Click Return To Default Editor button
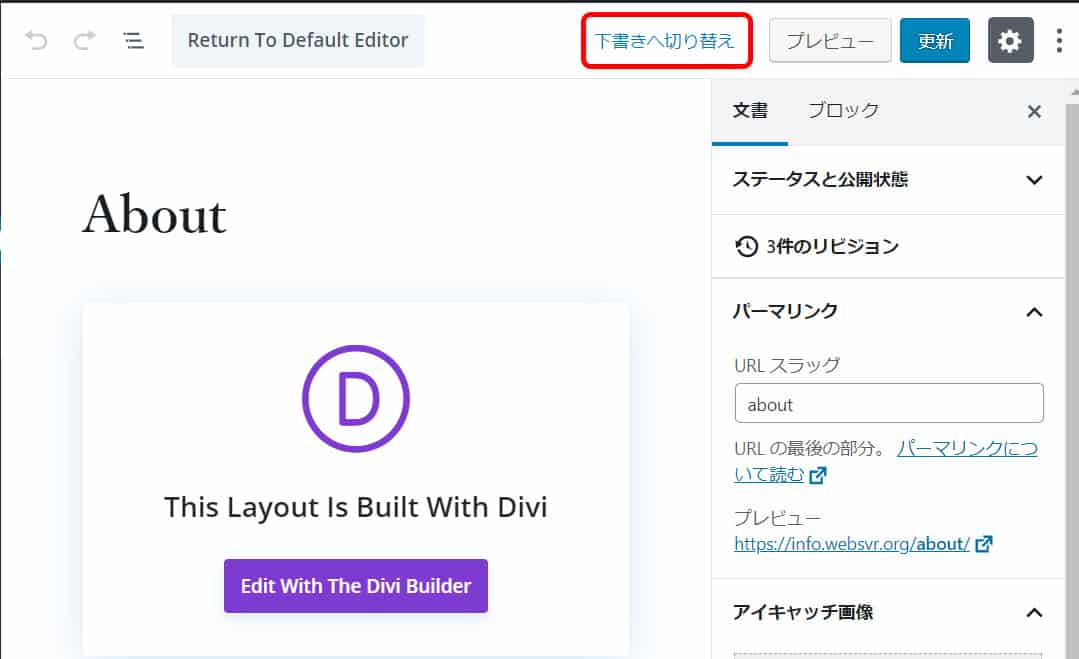This screenshot has height=659, width=1079. point(298,41)
